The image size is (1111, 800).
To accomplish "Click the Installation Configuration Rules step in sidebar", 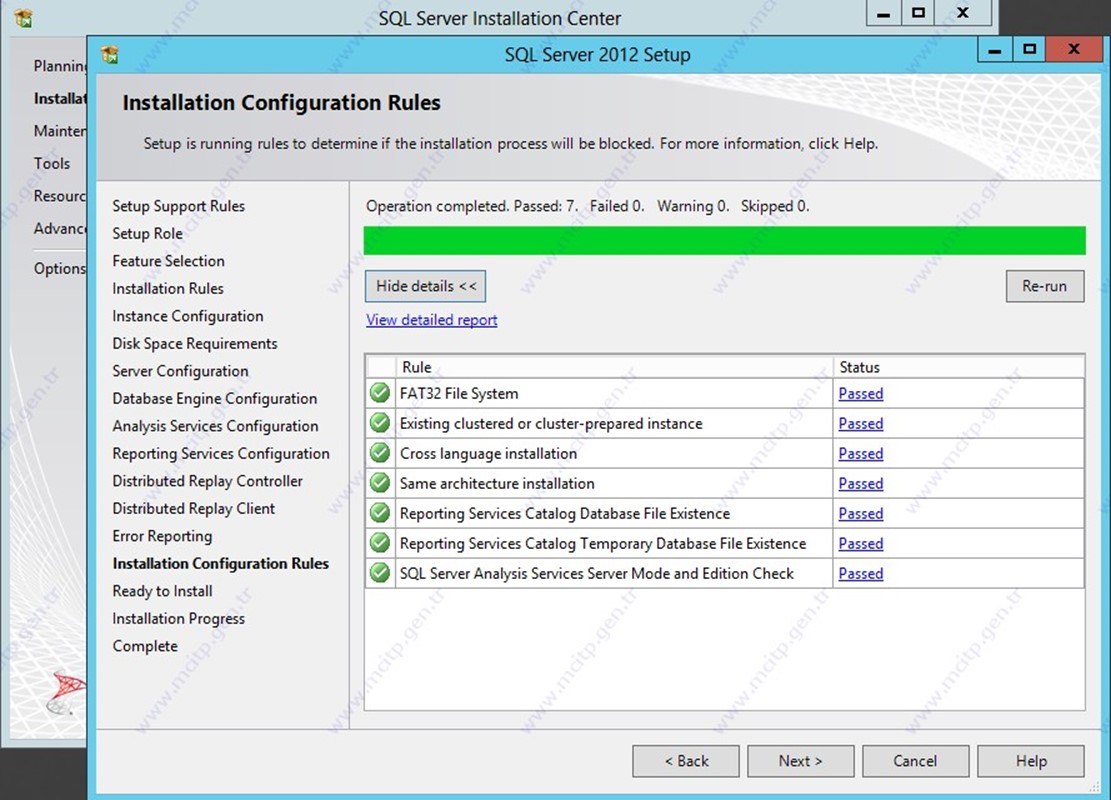I will pos(220,564).
